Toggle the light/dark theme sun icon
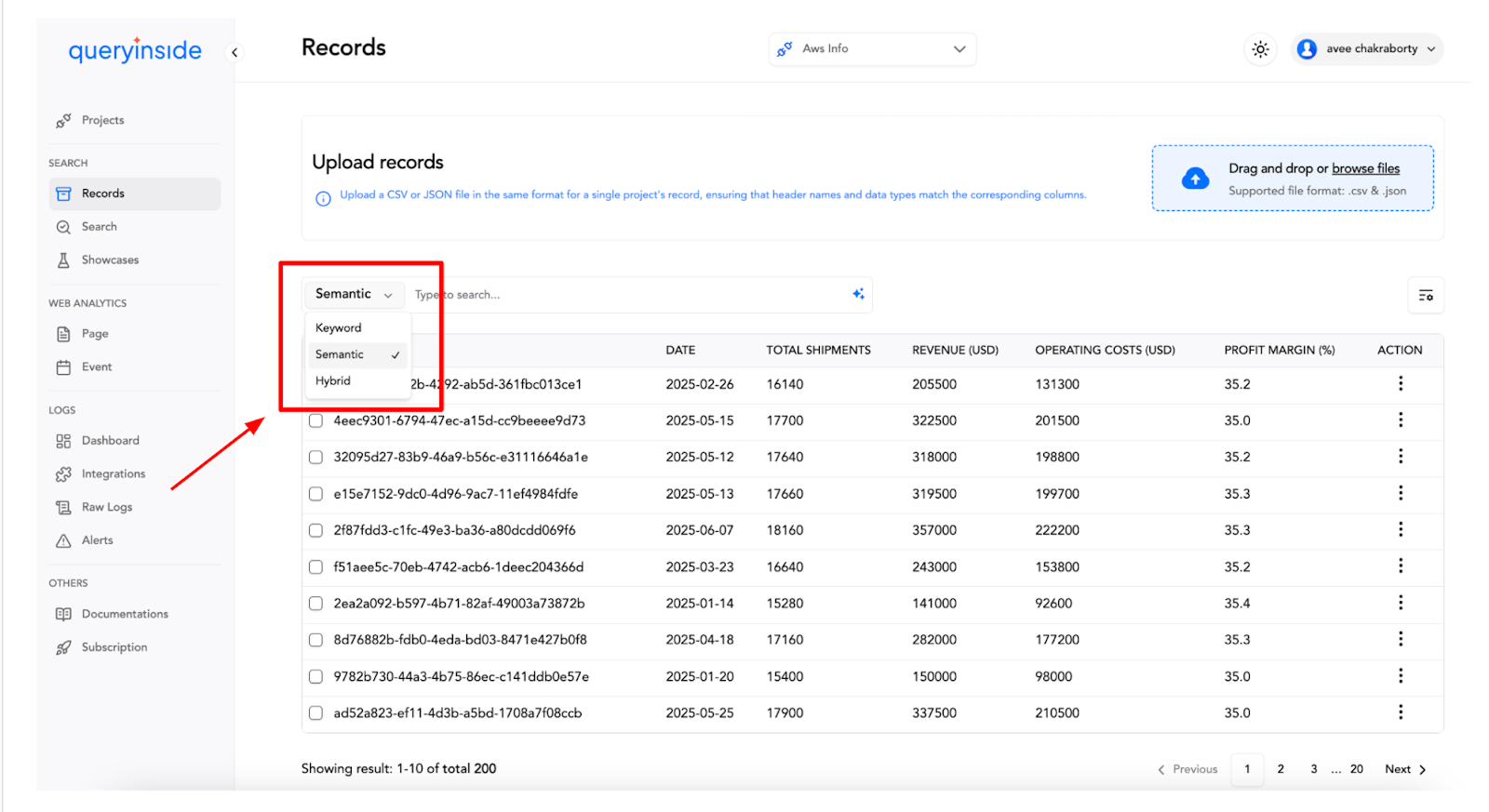The width and height of the screenshot is (1489, 812). pyautogui.click(x=1260, y=49)
